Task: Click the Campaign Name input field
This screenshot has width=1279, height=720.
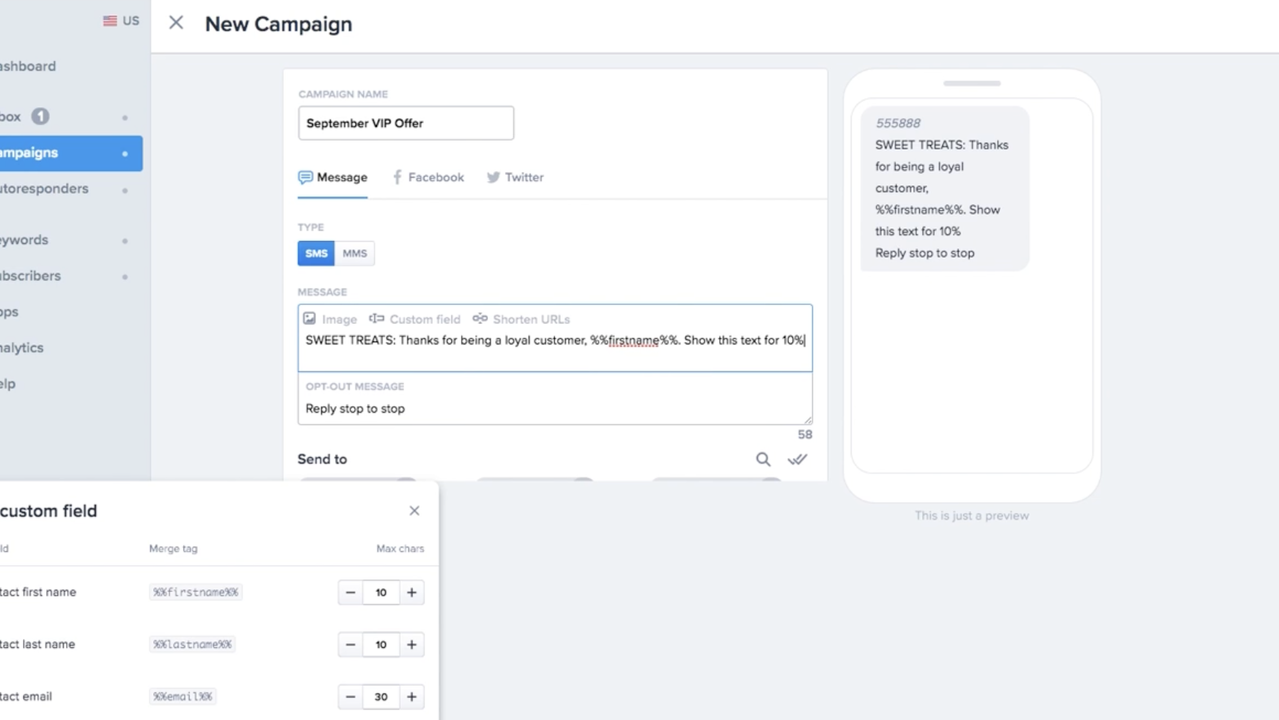Action: coord(405,123)
